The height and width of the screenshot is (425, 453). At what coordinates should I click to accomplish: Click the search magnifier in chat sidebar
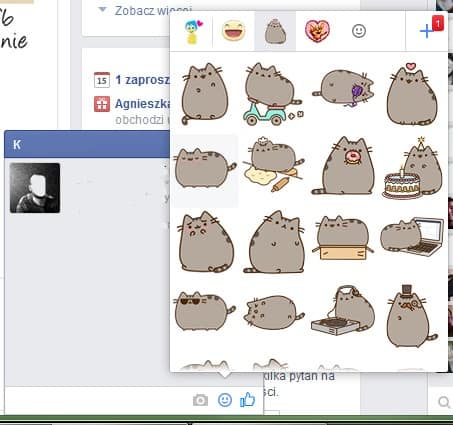[444, 402]
